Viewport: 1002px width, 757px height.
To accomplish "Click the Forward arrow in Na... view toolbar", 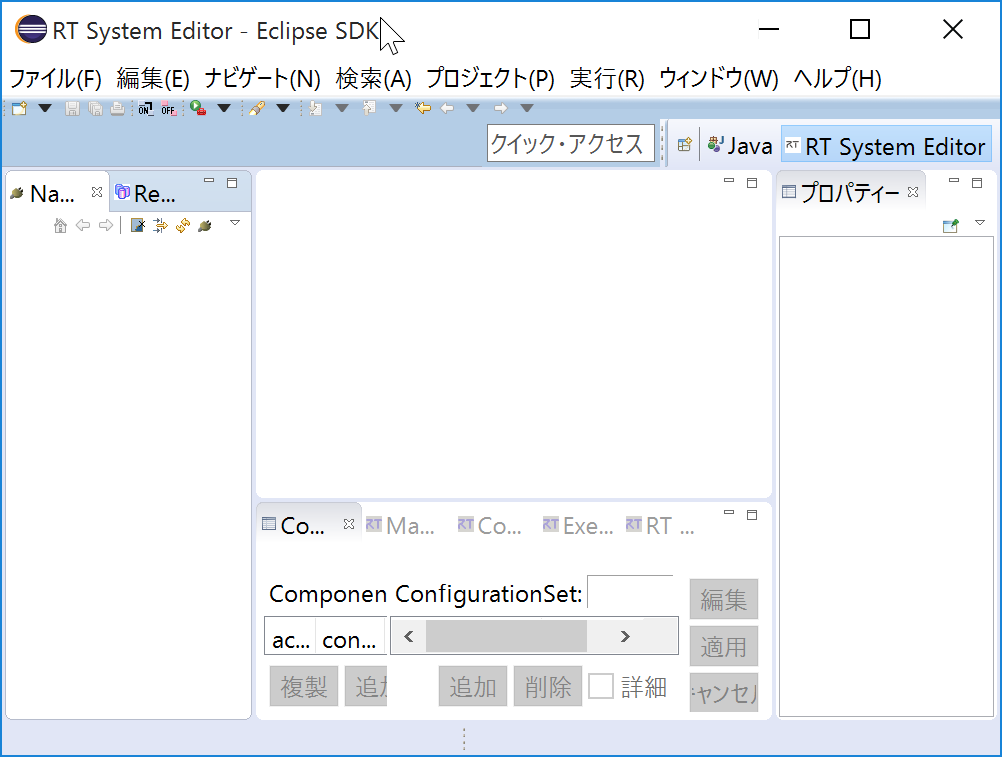I will point(106,226).
